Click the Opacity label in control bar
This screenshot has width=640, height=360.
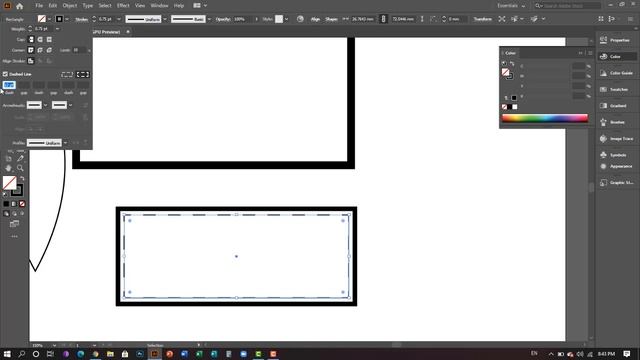(x=223, y=19)
